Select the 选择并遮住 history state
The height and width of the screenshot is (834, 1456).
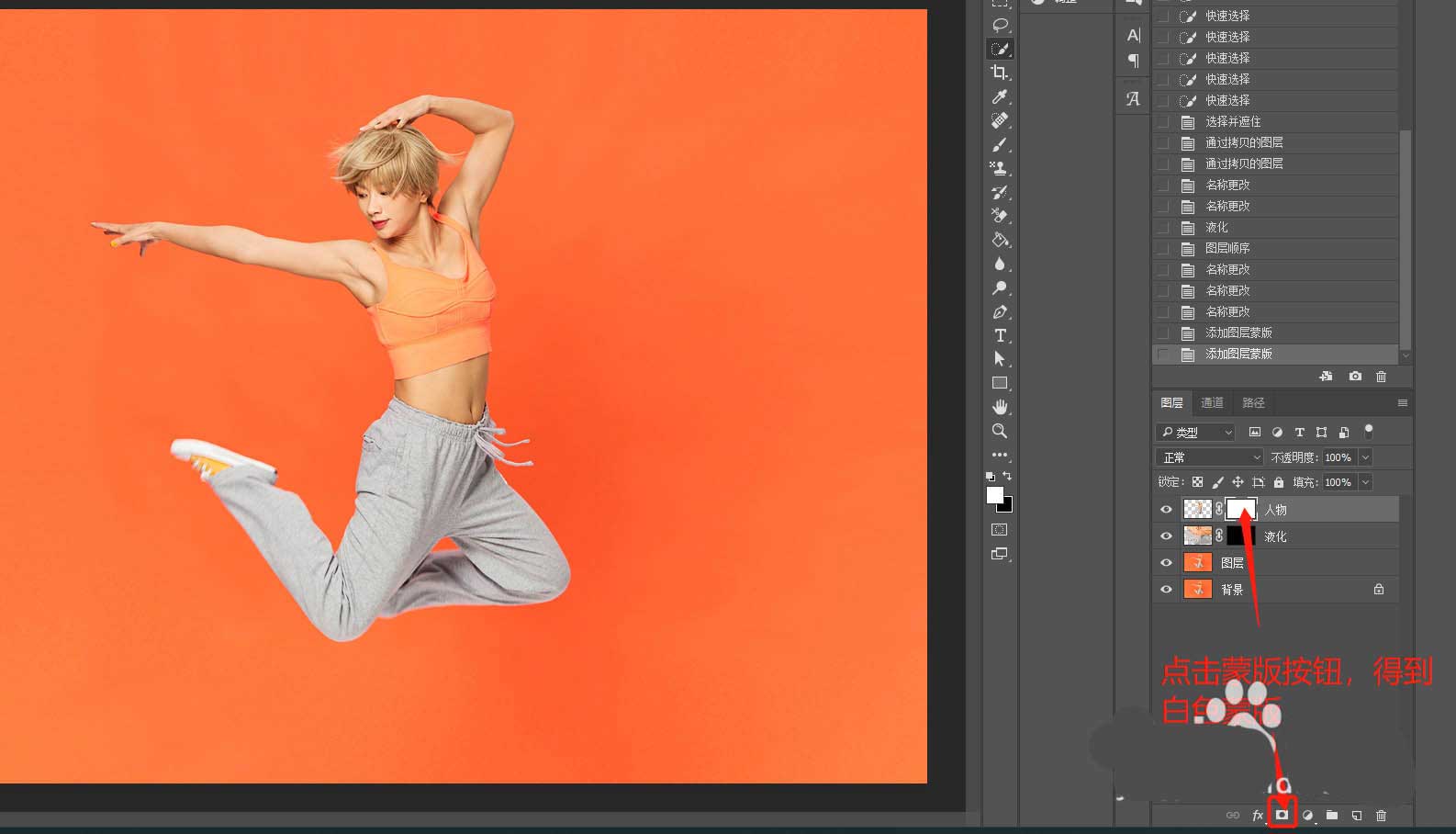[x=1275, y=121]
